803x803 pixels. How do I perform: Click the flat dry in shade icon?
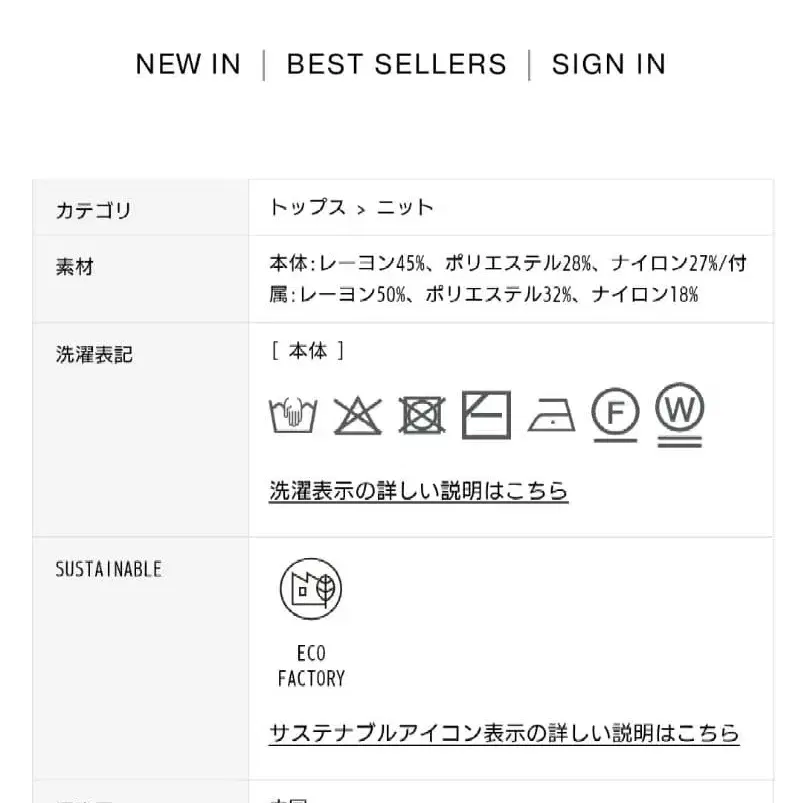pos(487,414)
